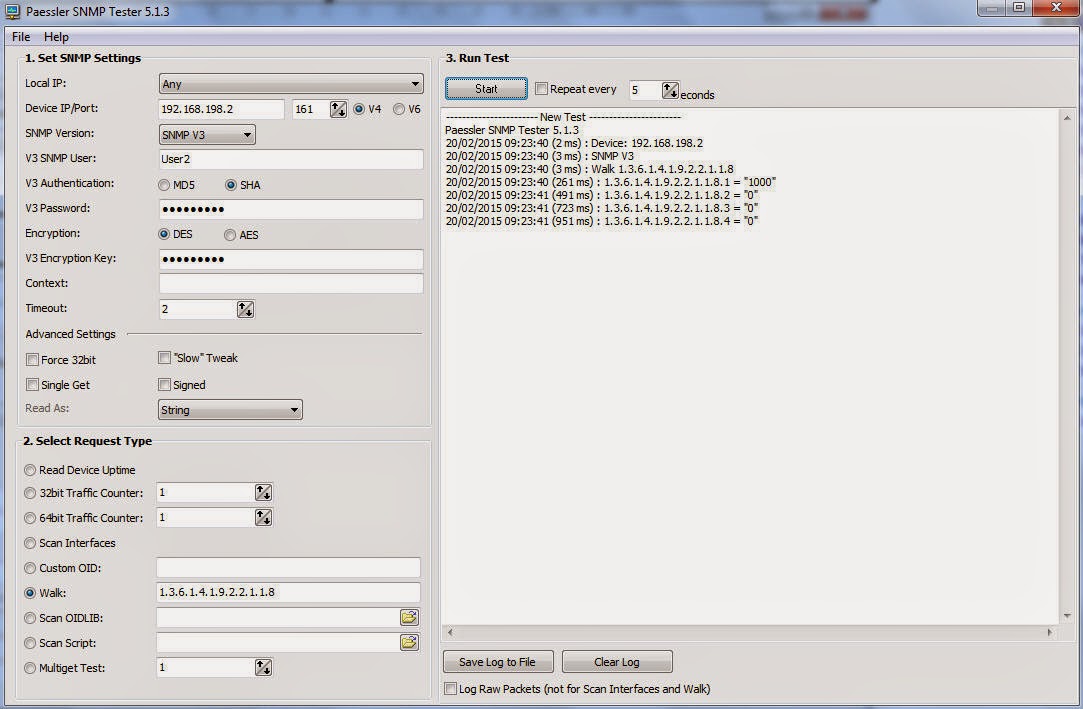Open the Read As String dropdown
Screen dimensions: 1083x709
[230, 409]
